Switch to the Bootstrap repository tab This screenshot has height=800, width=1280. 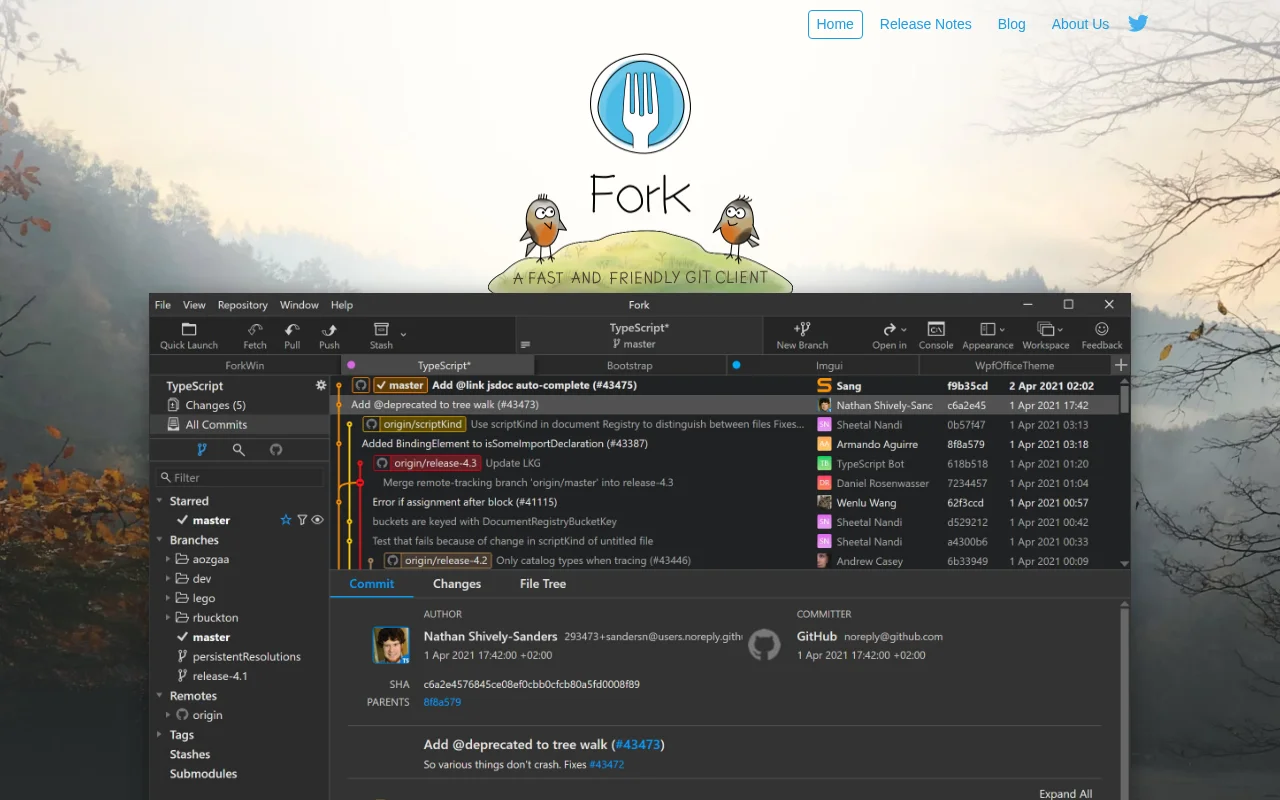tap(630, 365)
